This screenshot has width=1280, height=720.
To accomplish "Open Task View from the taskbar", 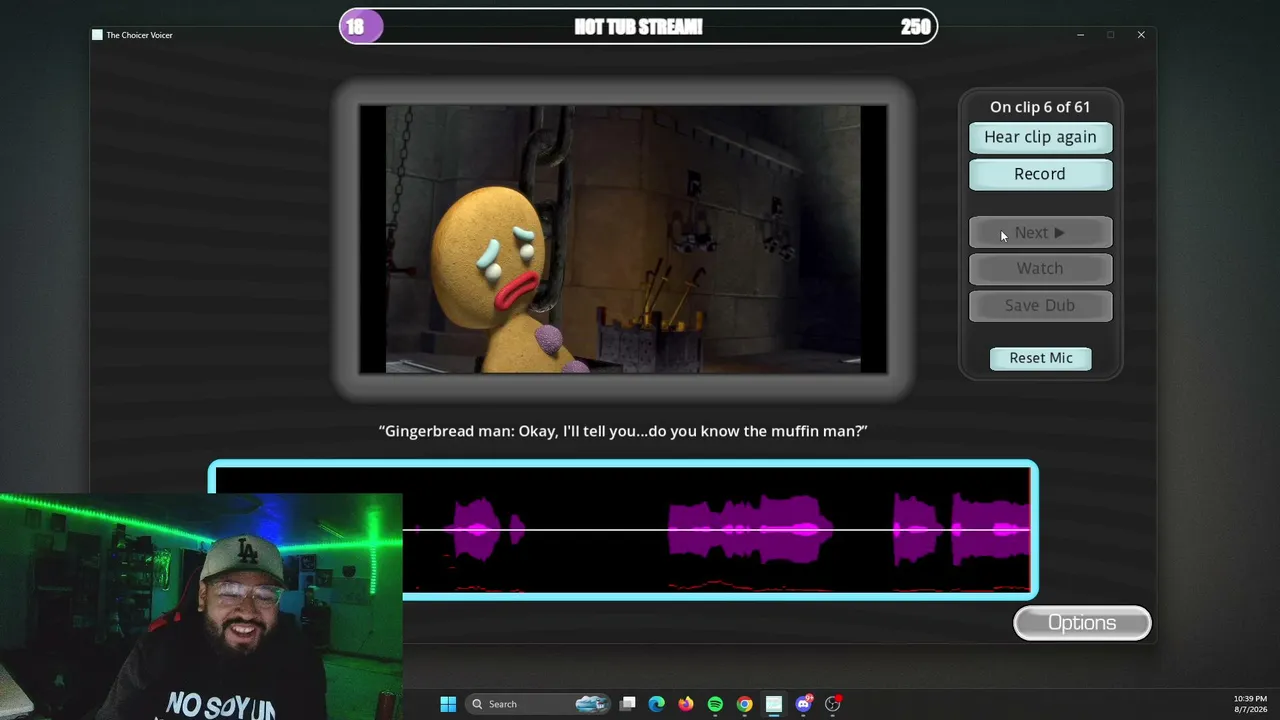I will pos(628,704).
